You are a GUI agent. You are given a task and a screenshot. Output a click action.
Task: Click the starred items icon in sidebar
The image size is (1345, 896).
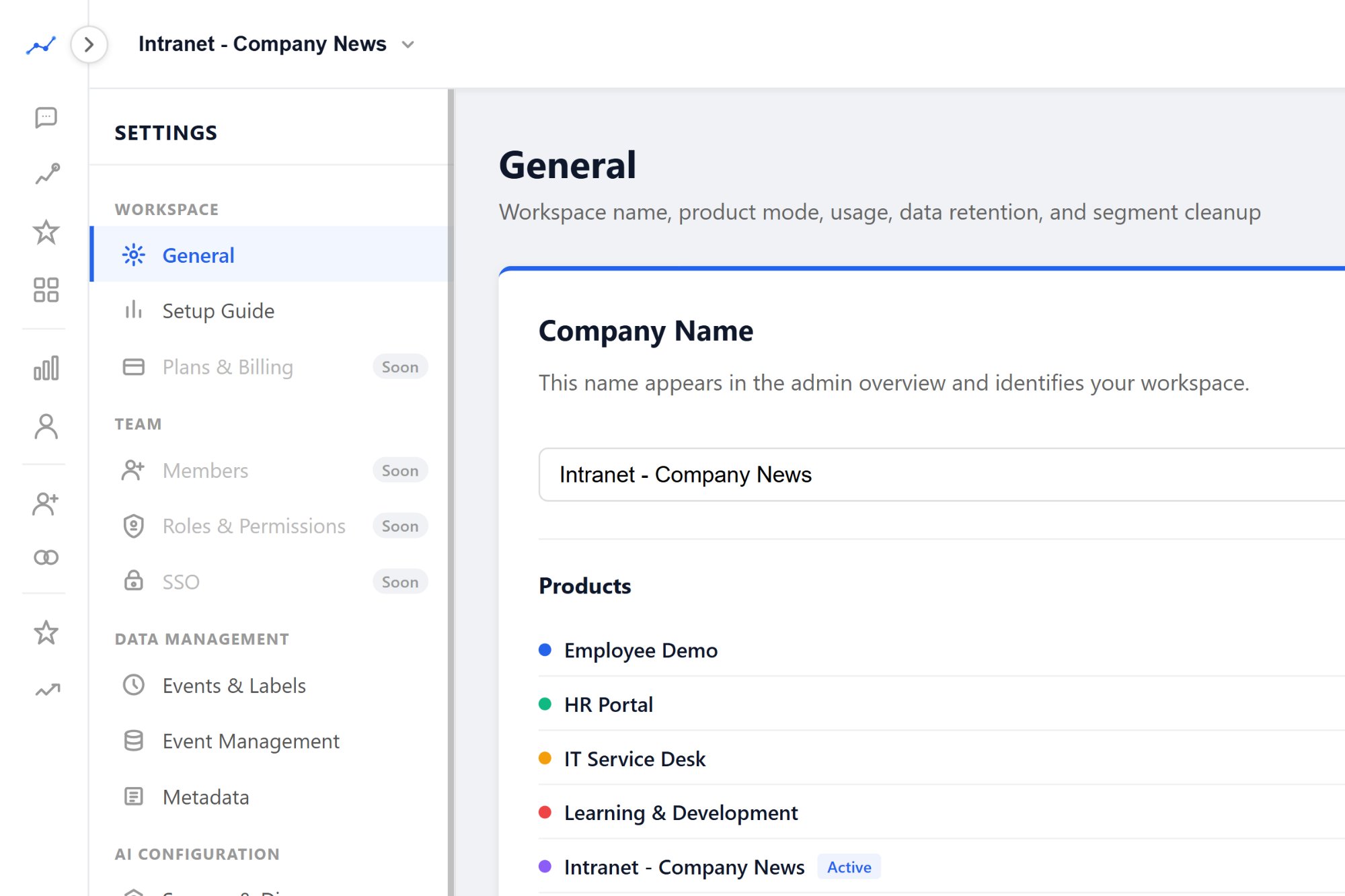[x=45, y=231]
